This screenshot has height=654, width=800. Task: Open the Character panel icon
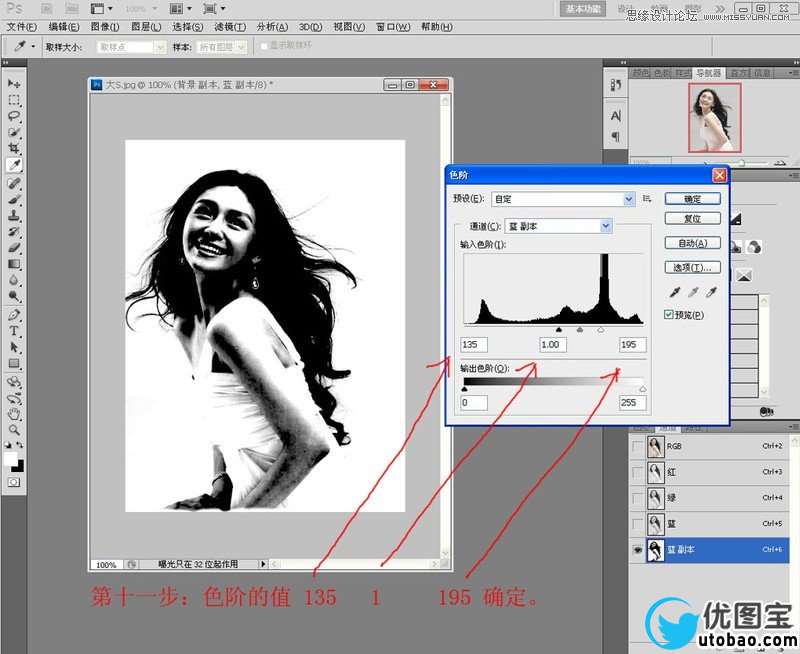pos(616,116)
